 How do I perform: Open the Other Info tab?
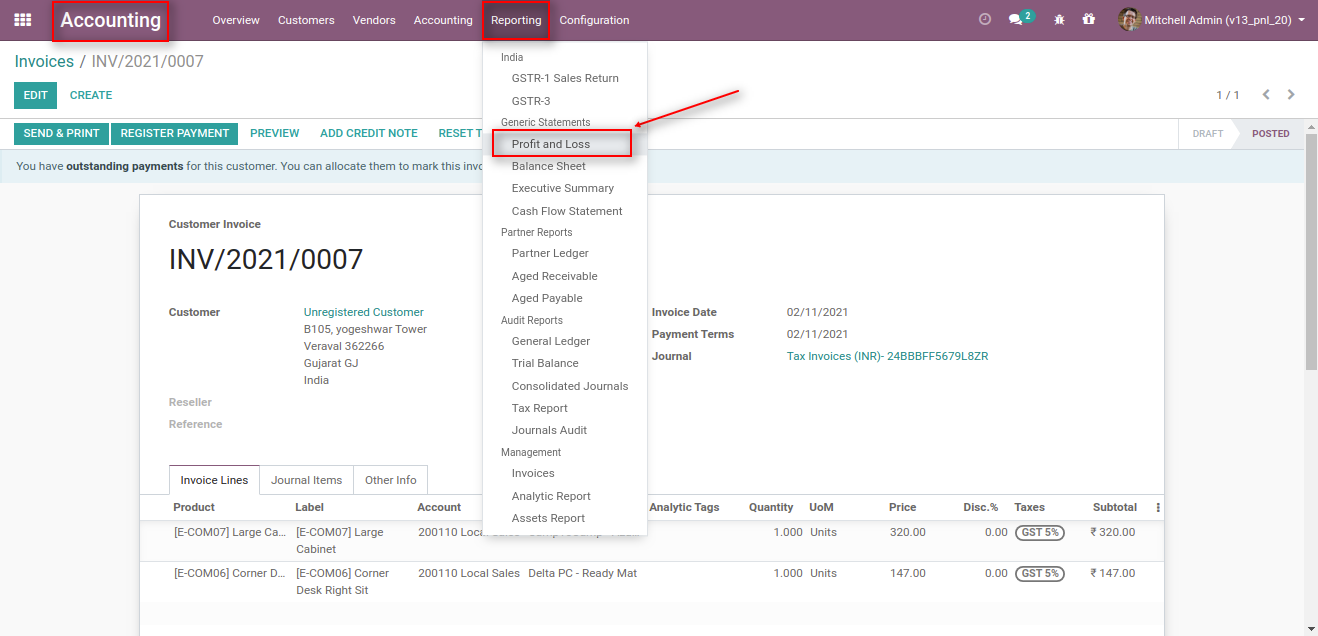pyautogui.click(x=390, y=480)
